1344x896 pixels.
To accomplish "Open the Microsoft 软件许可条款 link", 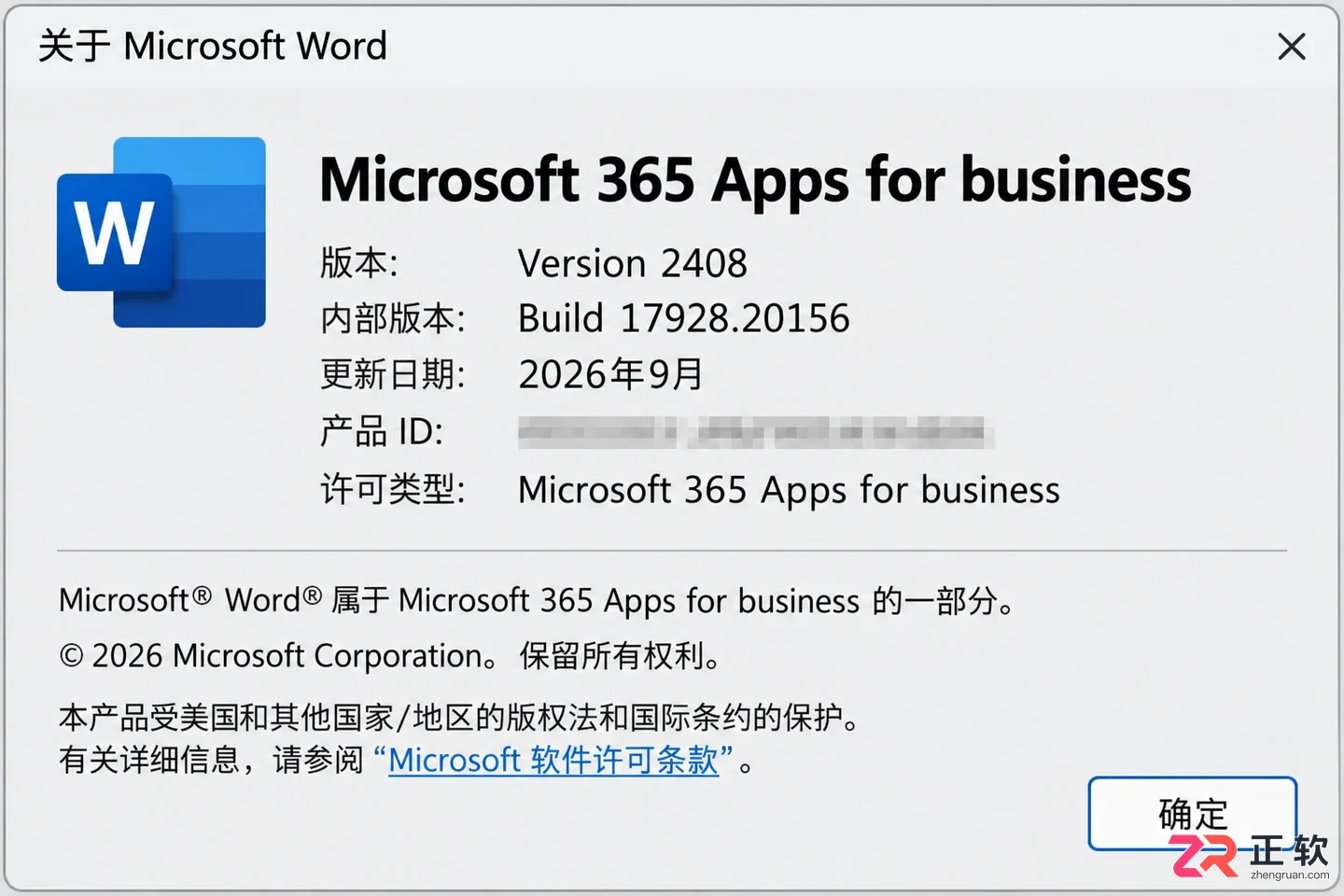I will 553,760.
